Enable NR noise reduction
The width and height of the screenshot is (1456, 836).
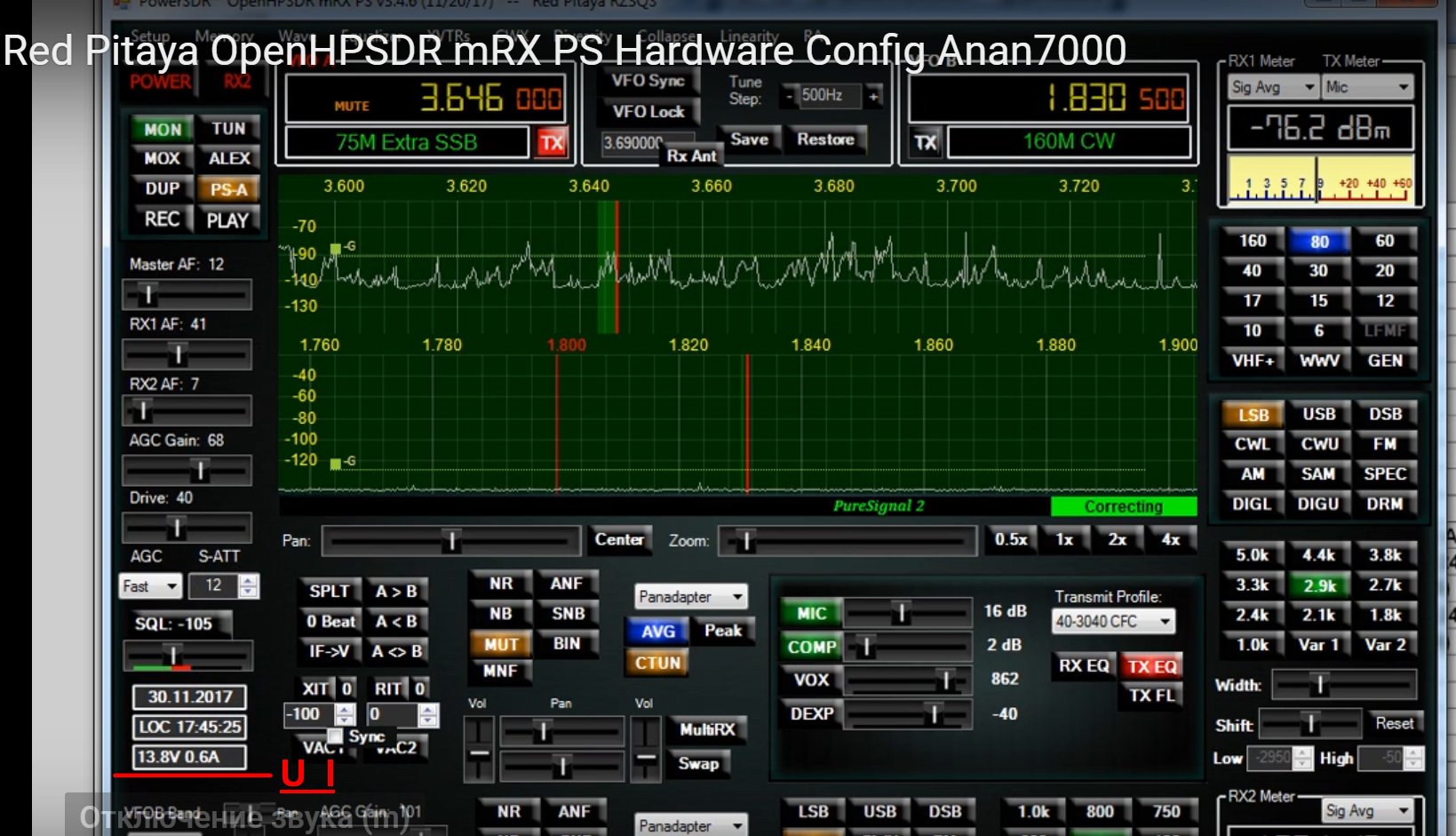coord(501,584)
